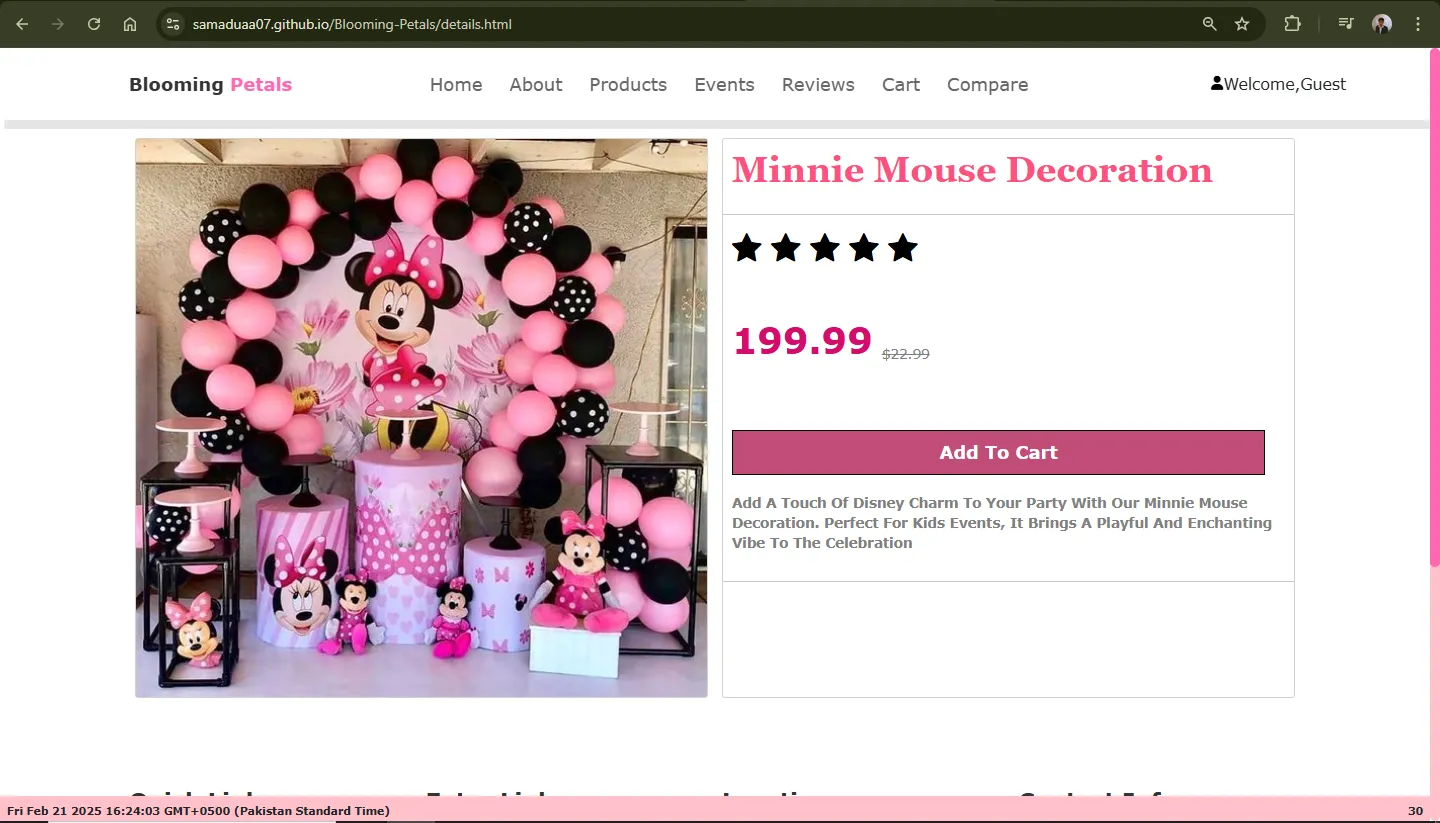This screenshot has height=823, width=1440.
Task: Select the first rating star
Action: [x=747, y=248]
